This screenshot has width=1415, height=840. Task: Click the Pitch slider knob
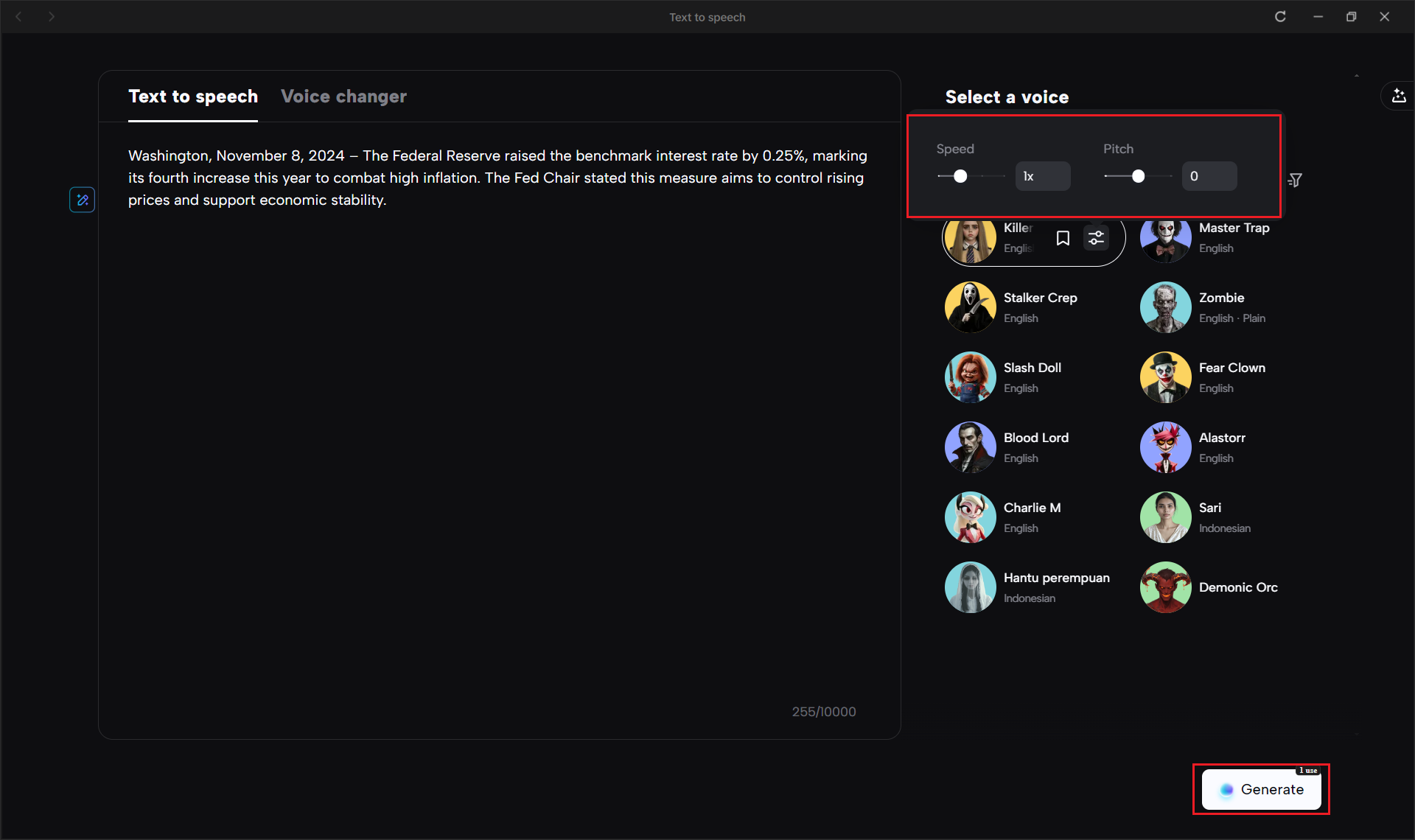click(x=1139, y=176)
